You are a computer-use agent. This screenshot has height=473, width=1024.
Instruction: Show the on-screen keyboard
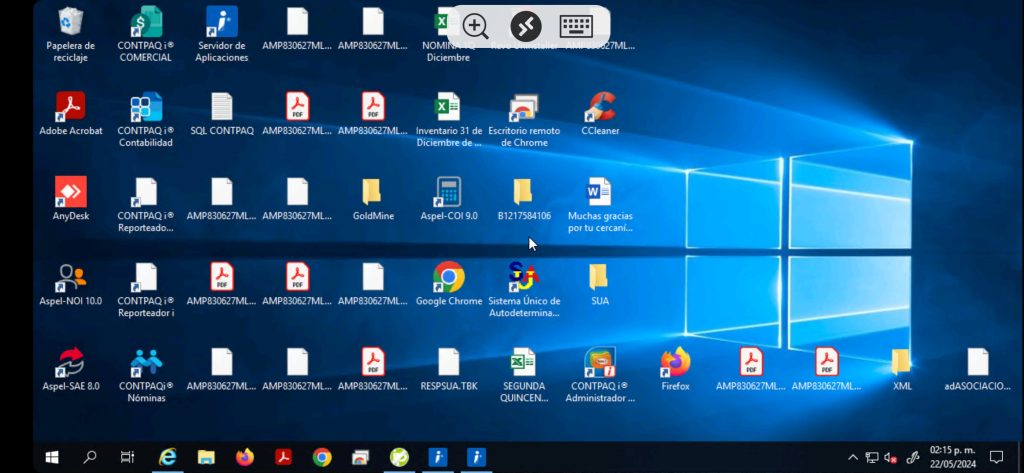click(576, 27)
